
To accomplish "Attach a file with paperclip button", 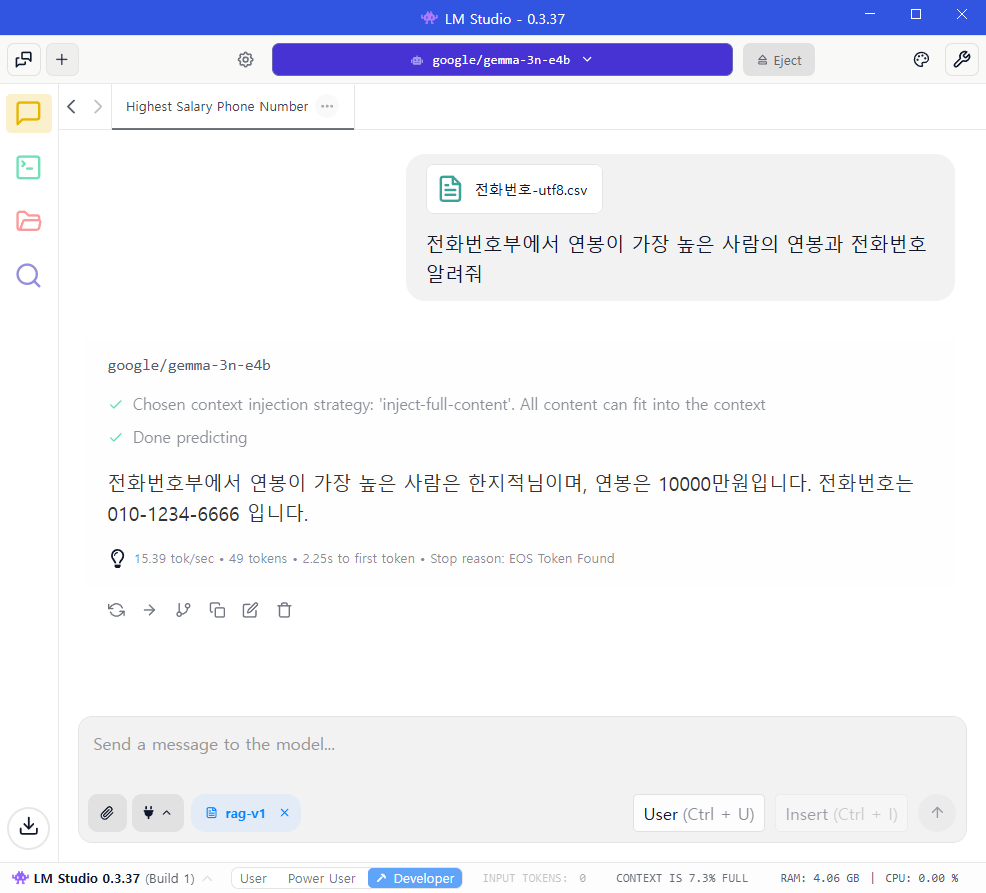I will (x=107, y=813).
